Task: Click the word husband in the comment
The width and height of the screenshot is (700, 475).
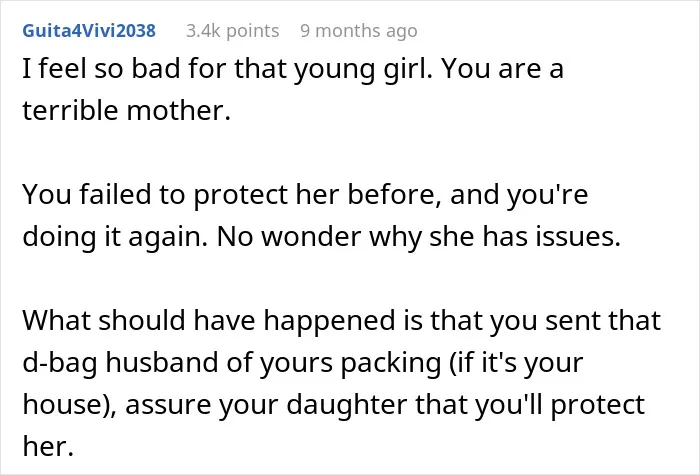Action: pos(162,363)
